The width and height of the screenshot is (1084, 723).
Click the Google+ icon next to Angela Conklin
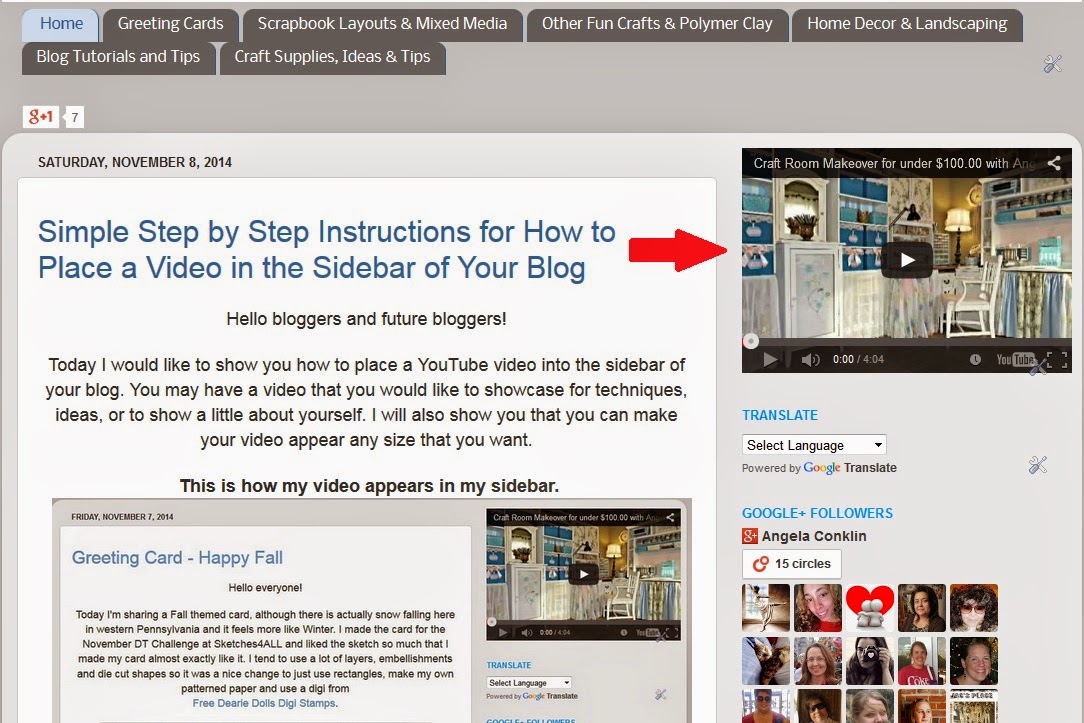click(x=749, y=537)
